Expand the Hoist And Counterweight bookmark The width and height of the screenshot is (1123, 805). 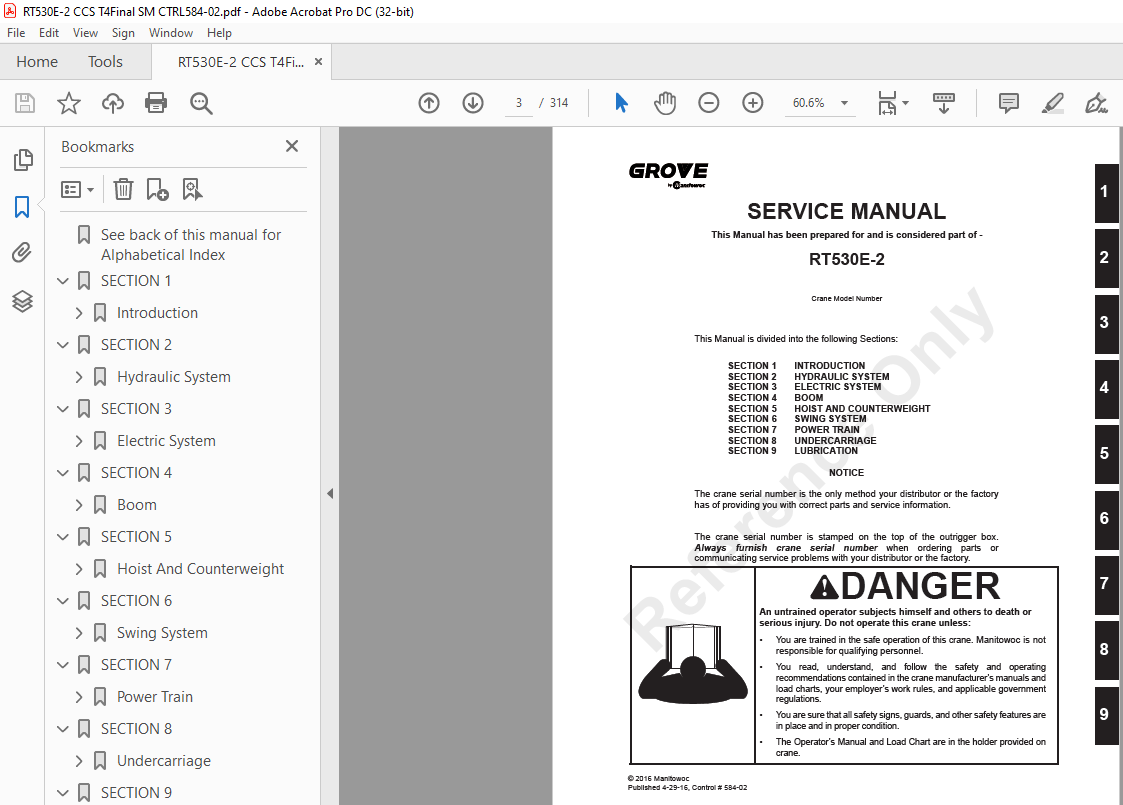point(79,569)
